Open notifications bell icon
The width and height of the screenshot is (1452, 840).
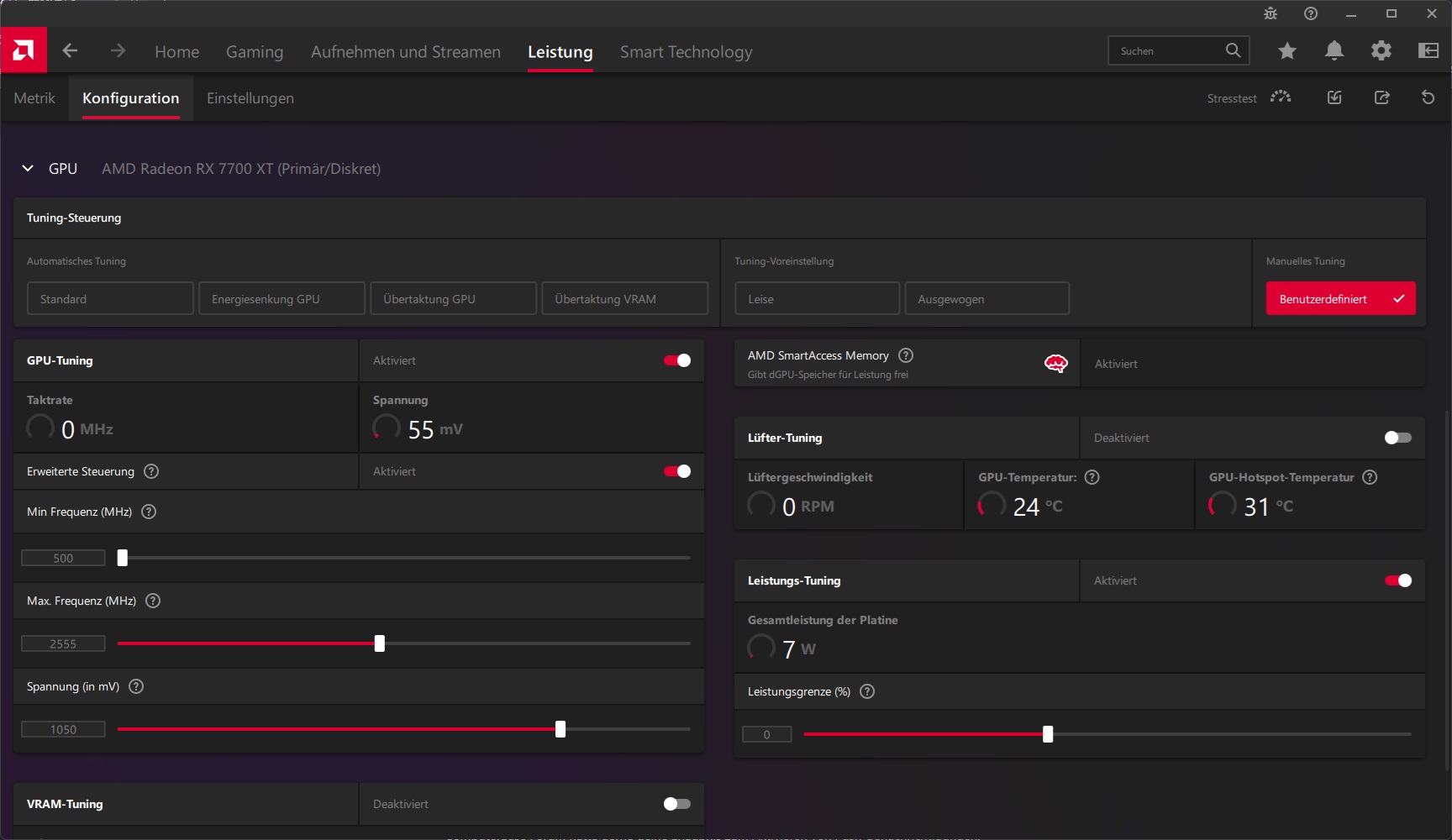pos(1334,50)
